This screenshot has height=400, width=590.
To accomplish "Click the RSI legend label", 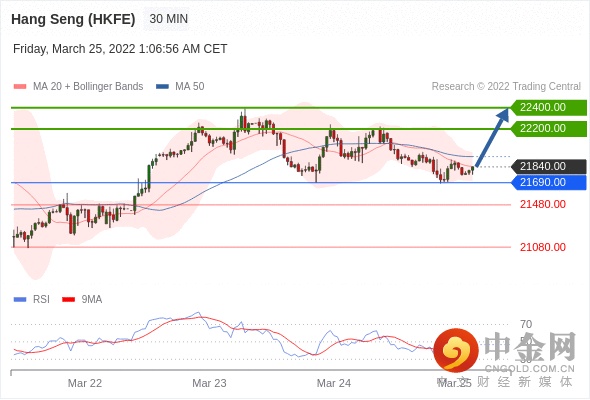I will [x=41, y=300].
